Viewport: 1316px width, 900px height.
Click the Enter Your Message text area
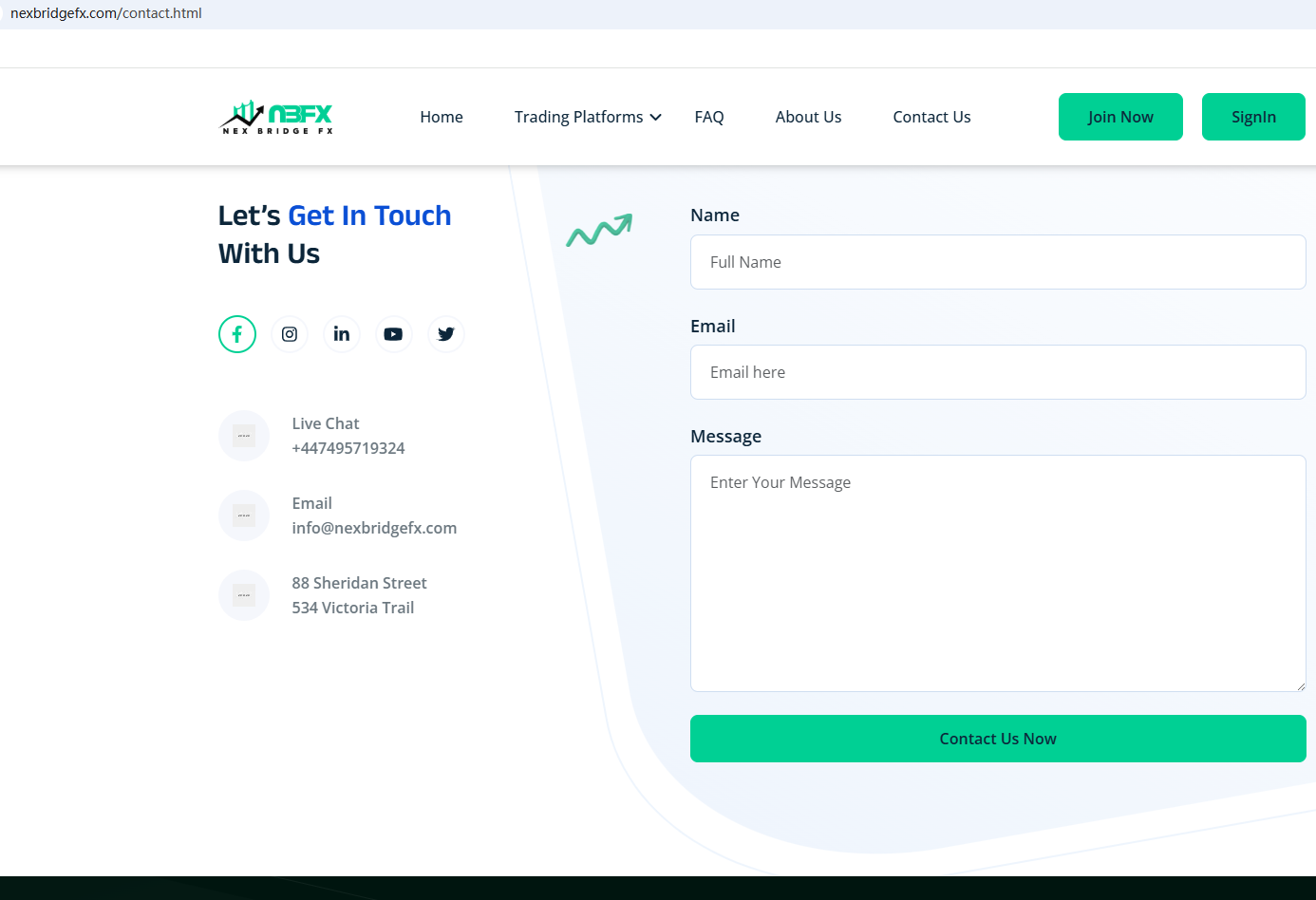tap(998, 573)
